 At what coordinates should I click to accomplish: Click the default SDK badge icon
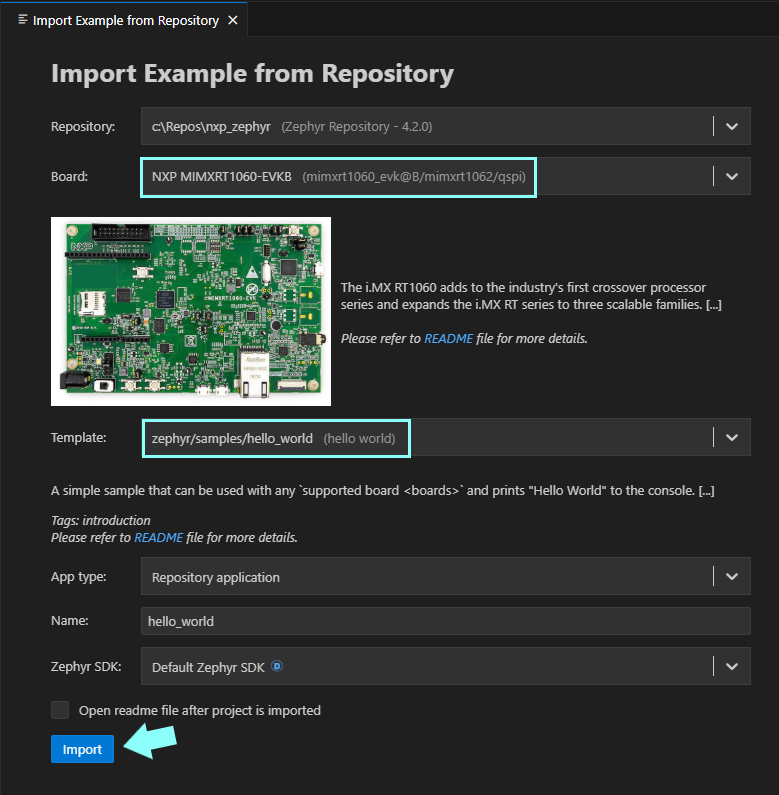pos(277,666)
